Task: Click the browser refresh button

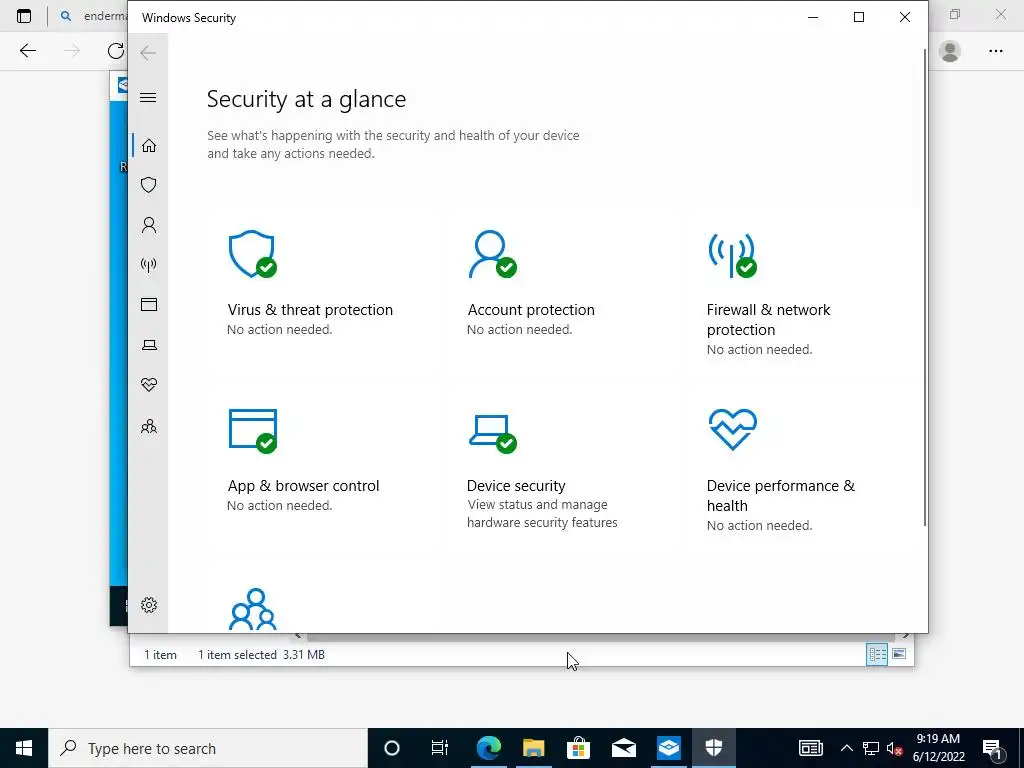Action: (116, 51)
